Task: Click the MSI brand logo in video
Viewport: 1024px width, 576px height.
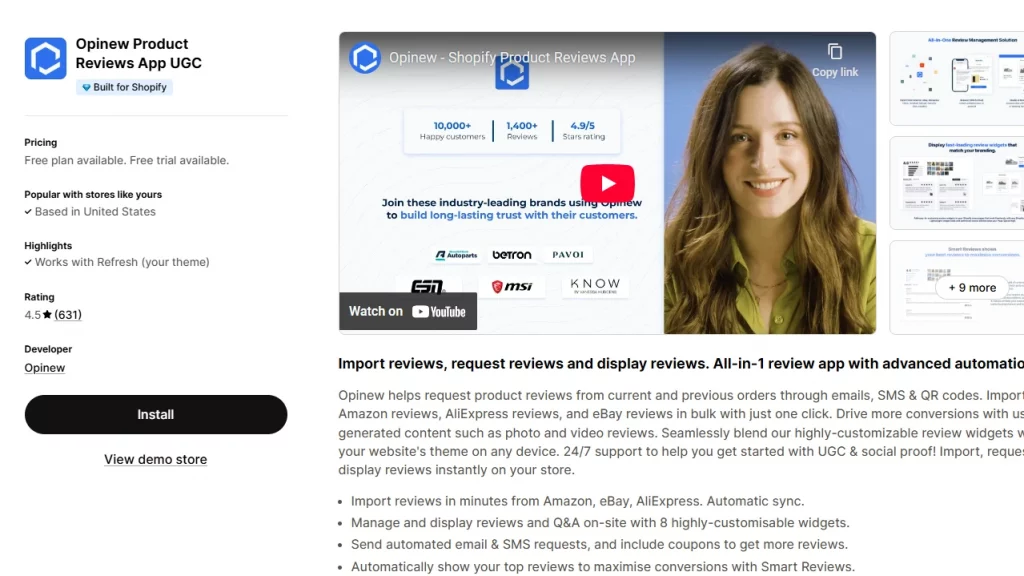Action: (512, 286)
